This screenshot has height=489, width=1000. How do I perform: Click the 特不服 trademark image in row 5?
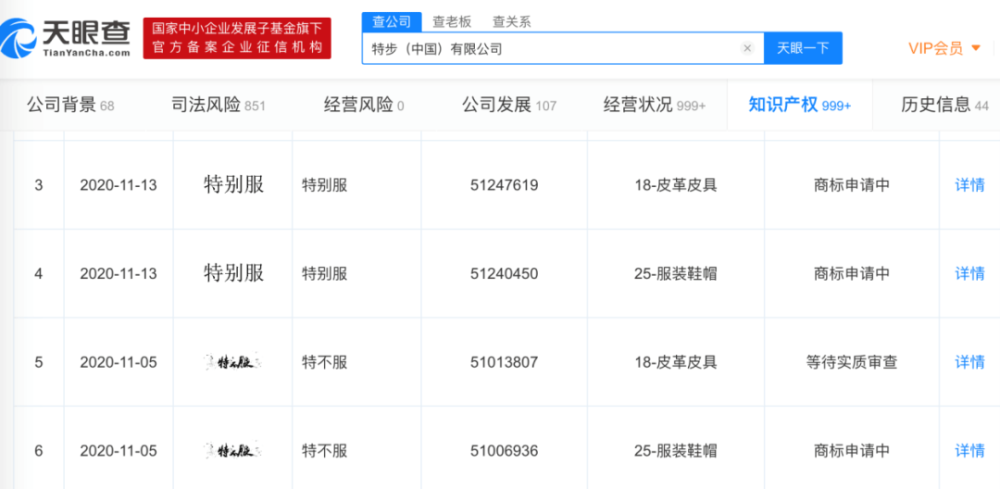(233, 363)
